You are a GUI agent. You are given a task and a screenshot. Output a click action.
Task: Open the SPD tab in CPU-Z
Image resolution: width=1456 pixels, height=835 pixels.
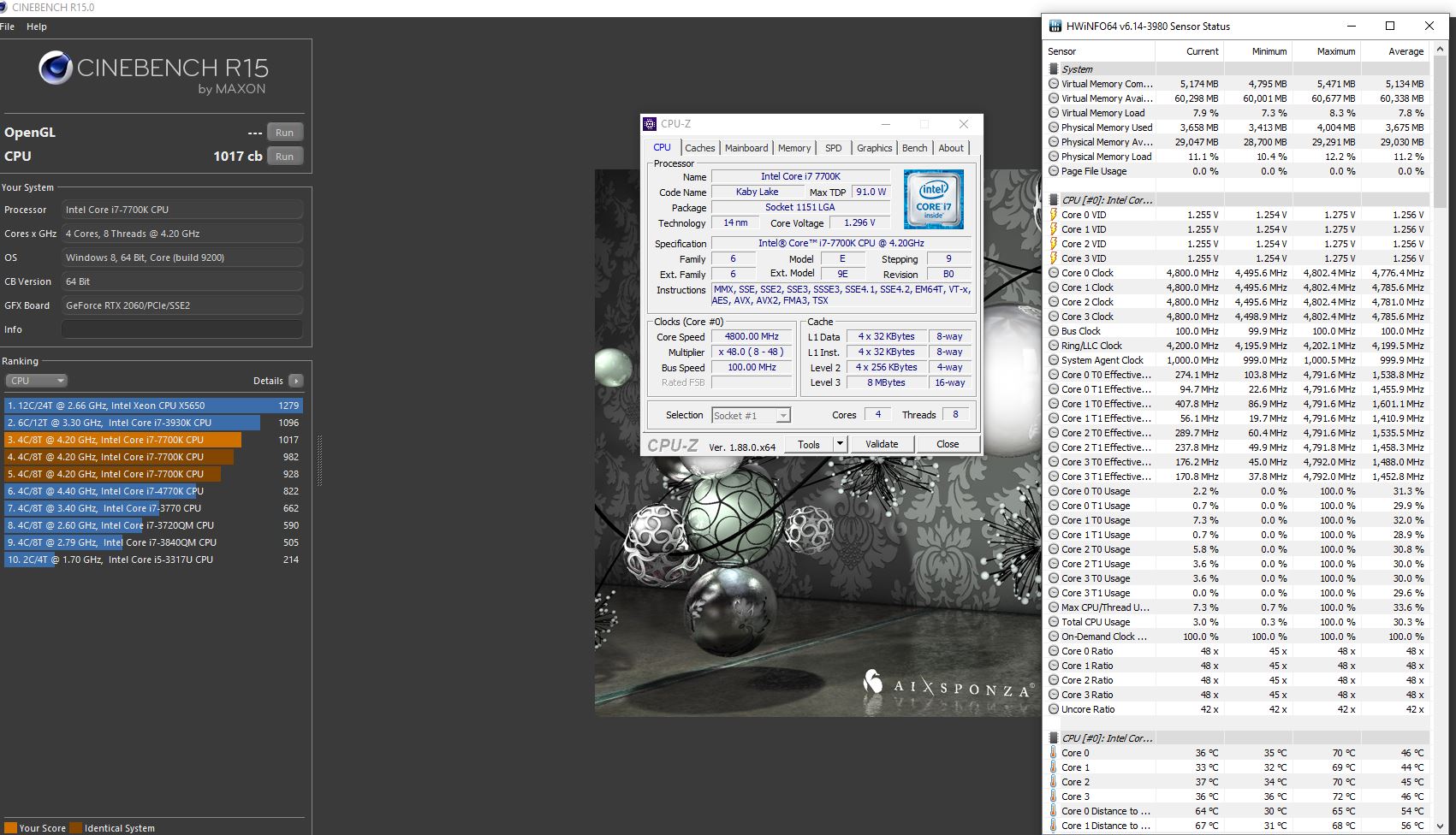pyautogui.click(x=833, y=148)
